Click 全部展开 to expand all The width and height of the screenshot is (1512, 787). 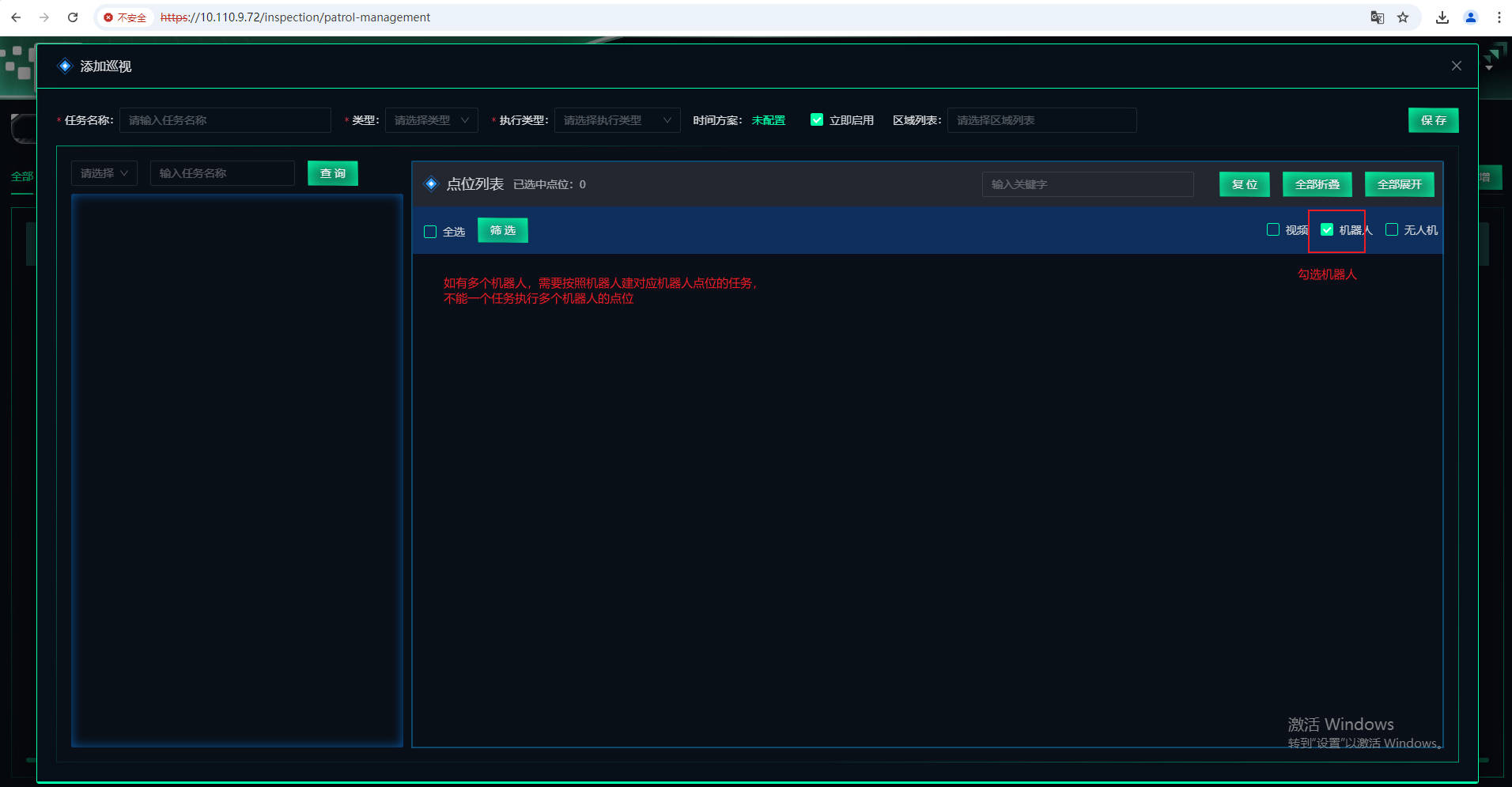pyautogui.click(x=1400, y=184)
